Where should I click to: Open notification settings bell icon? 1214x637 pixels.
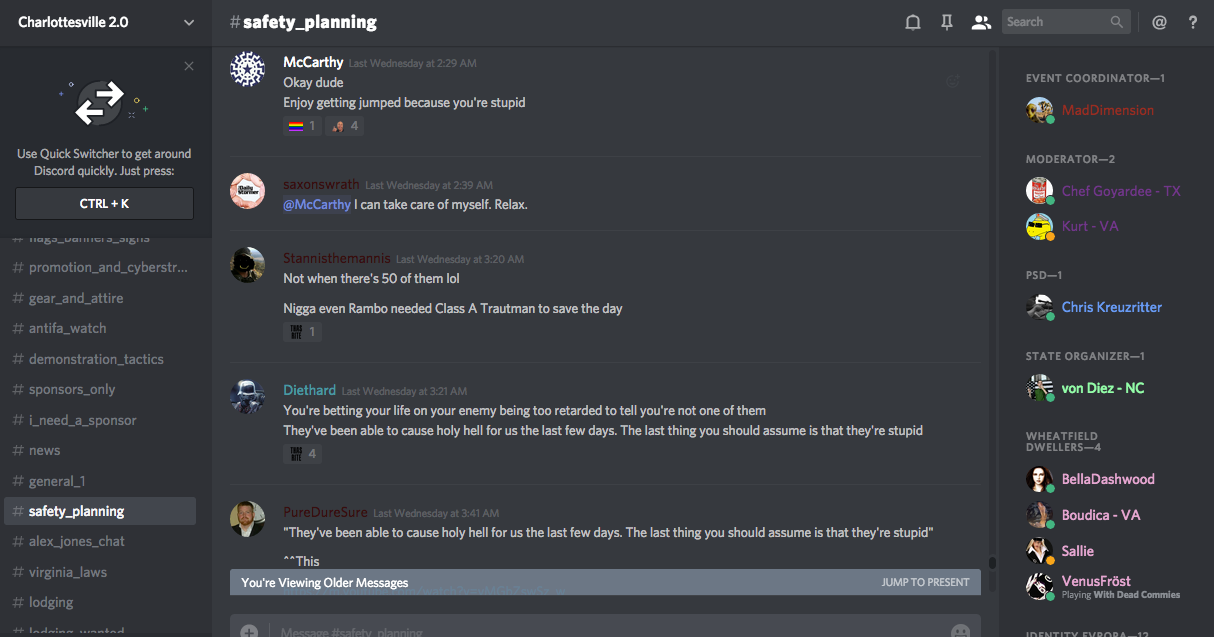[x=912, y=22]
